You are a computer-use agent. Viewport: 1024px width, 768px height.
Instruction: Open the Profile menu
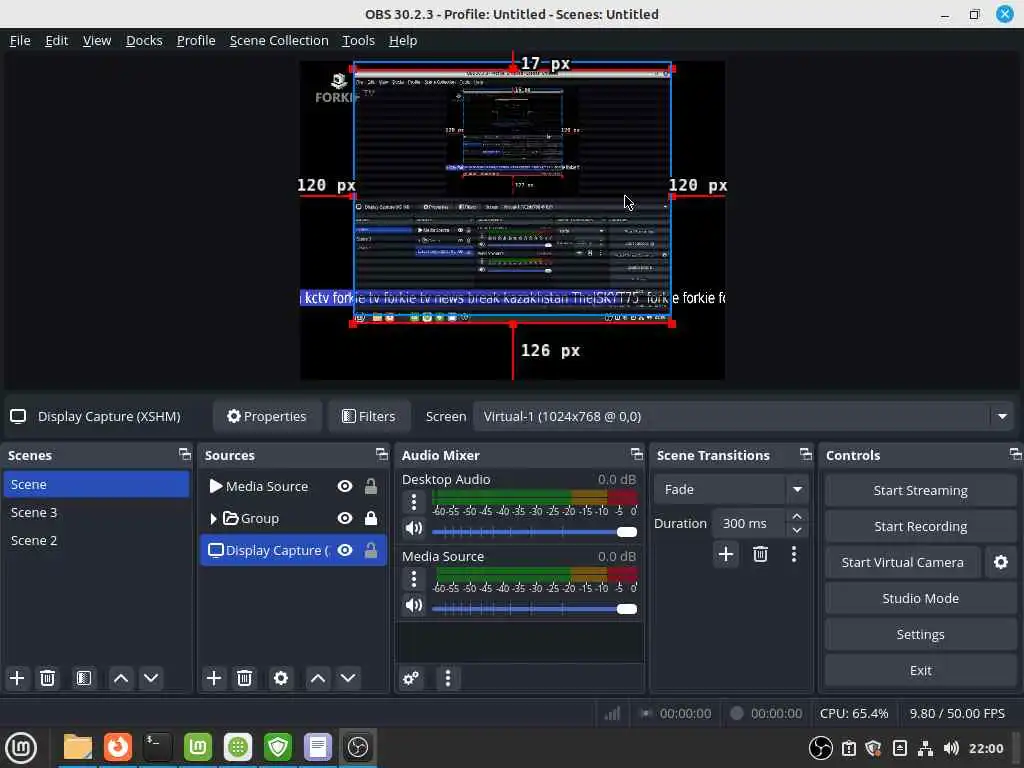196,40
